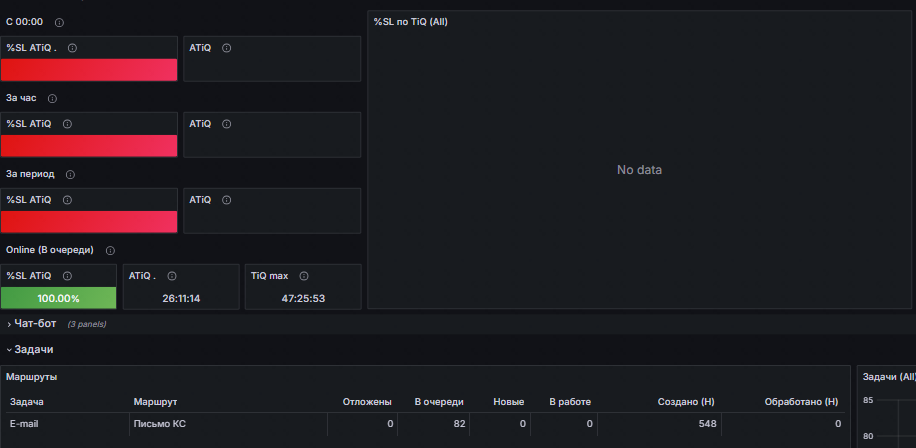Click the red %SL ATiQ bar under С 00:00
The image size is (916, 448).
point(89,70)
